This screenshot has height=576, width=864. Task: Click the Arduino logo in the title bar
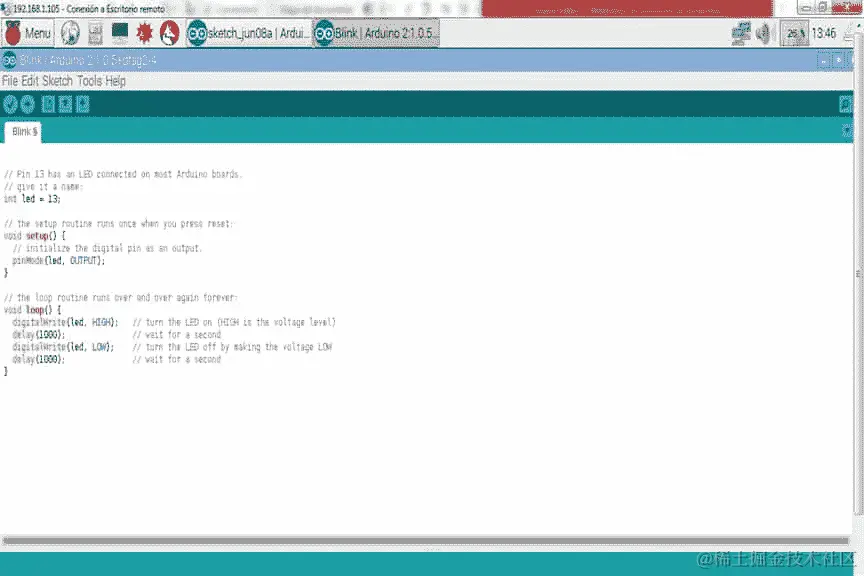[9, 60]
